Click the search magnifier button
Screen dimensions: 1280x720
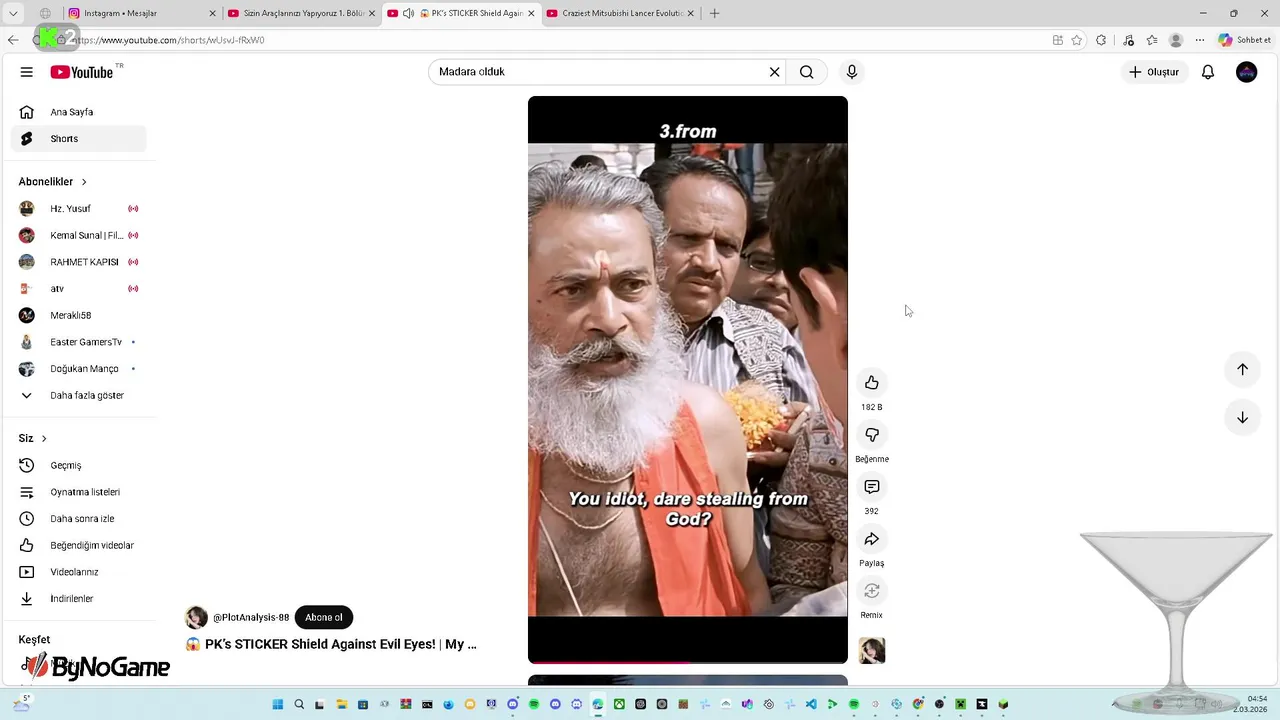click(x=807, y=72)
